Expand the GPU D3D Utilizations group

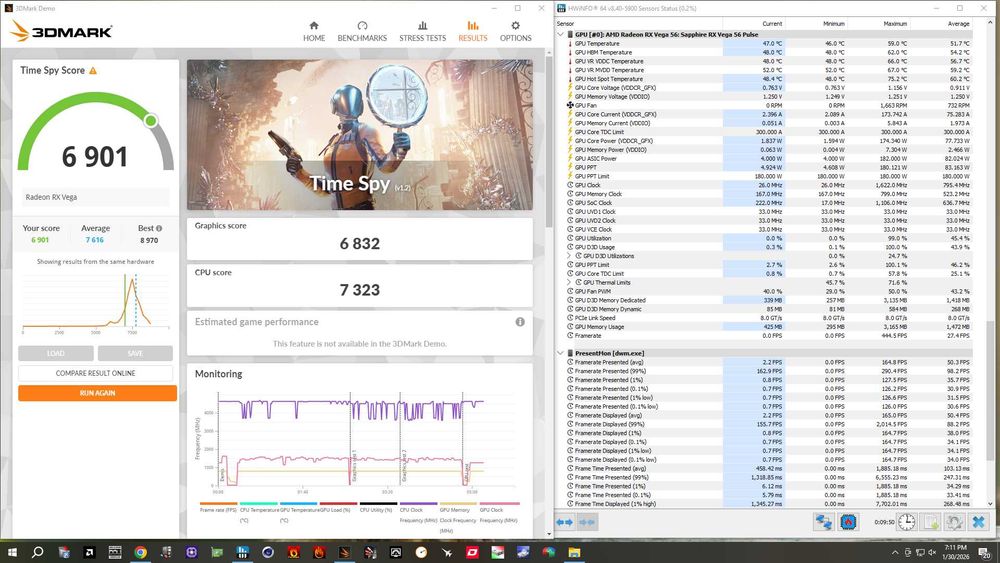(569, 256)
